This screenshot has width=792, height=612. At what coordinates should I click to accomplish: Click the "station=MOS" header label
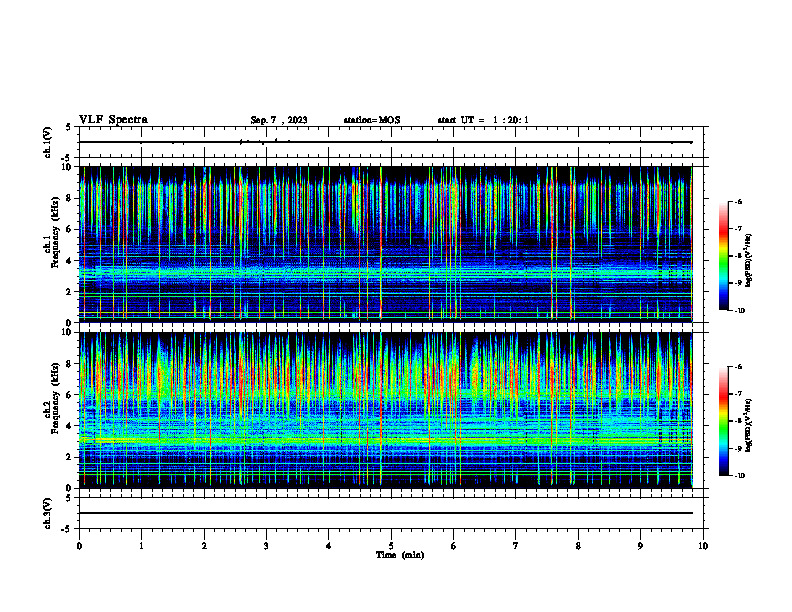tap(372, 120)
